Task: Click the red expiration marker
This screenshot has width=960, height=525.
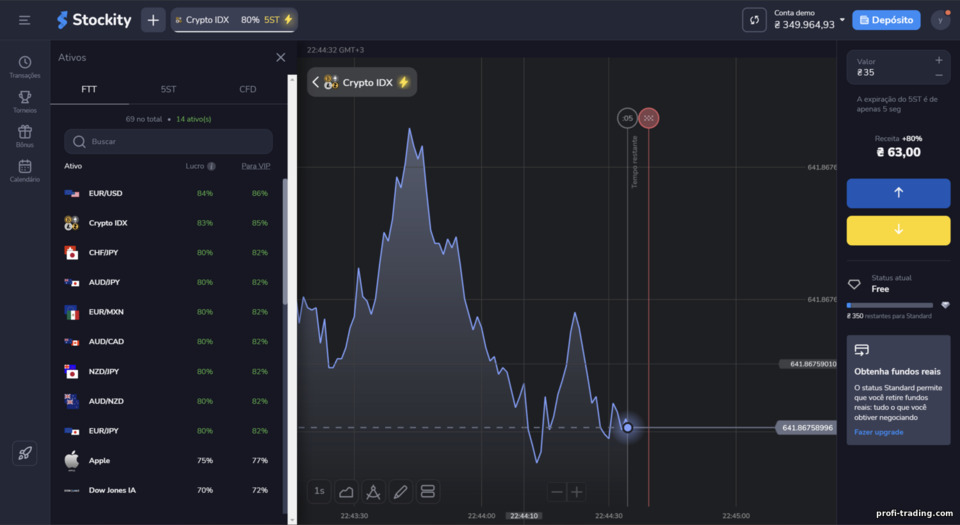Action: coord(648,118)
